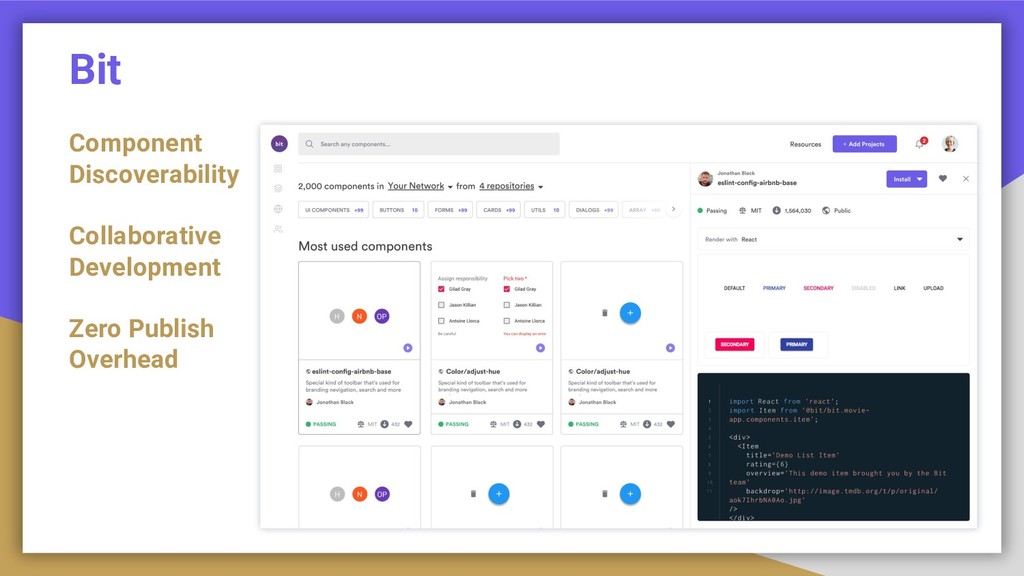Viewport: 1024px width, 576px height.
Task: Click scales icon beside MIT in detail panel
Action: 742,210
